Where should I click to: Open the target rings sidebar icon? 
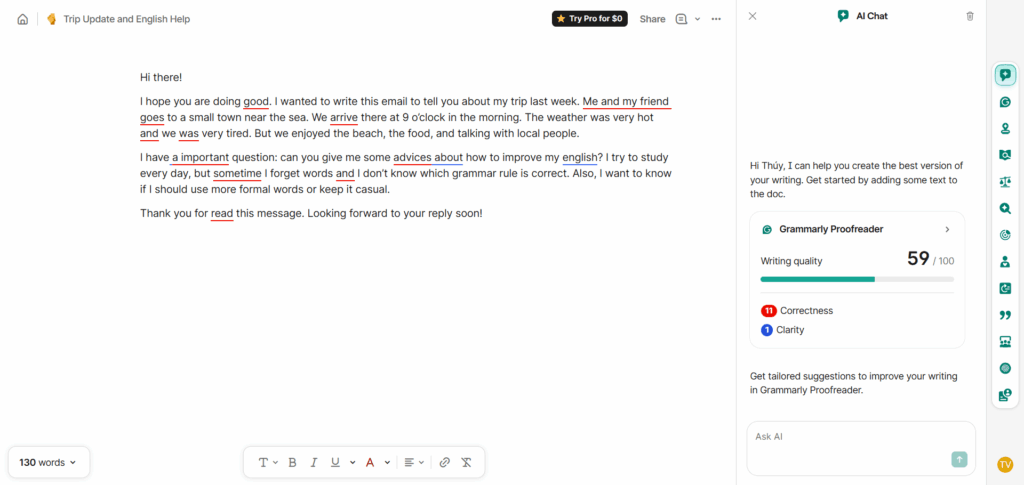click(1005, 235)
